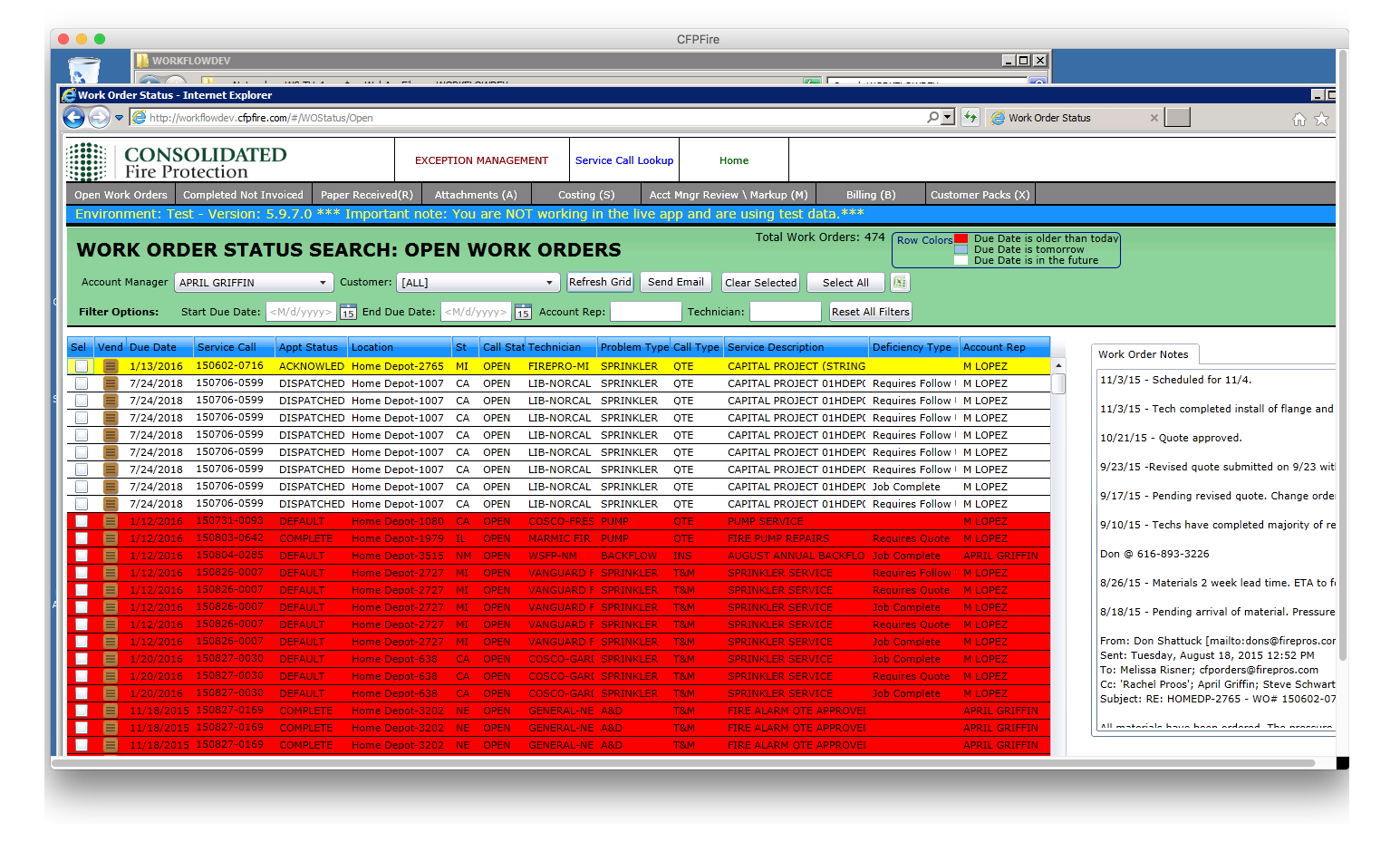The height and width of the screenshot is (842, 1400).
Task: Click the Send Email button
Action: coord(676,282)
